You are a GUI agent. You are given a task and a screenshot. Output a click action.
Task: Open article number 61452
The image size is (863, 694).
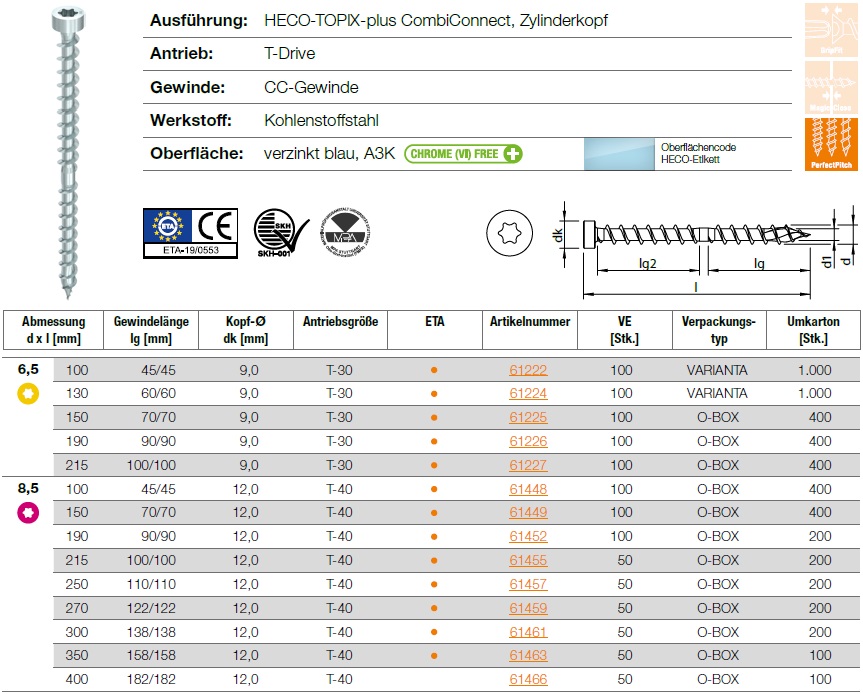(528, 537)
